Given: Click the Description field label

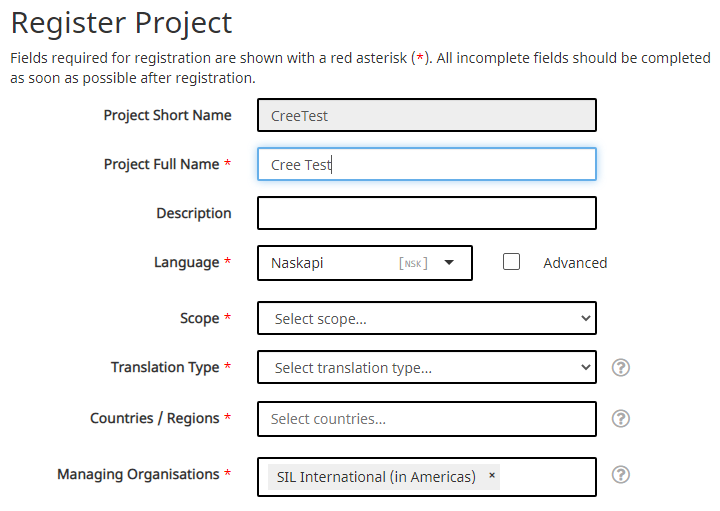Looking at the screenshot, I should (193, 213).
